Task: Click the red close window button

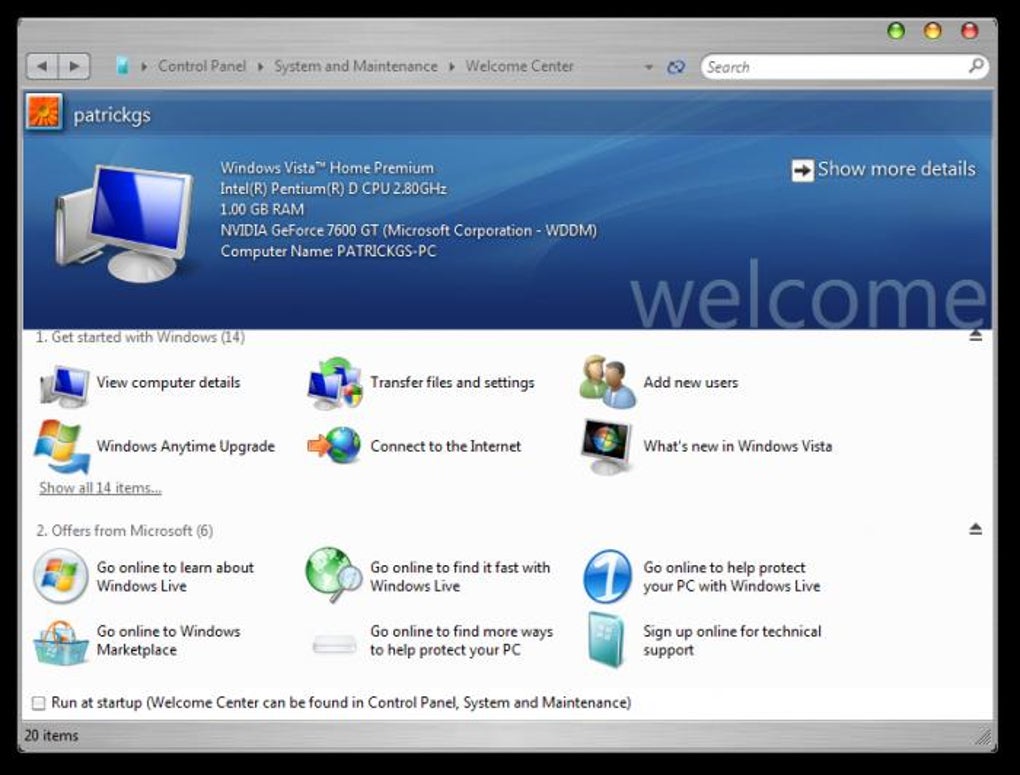Action: (970, 31)
